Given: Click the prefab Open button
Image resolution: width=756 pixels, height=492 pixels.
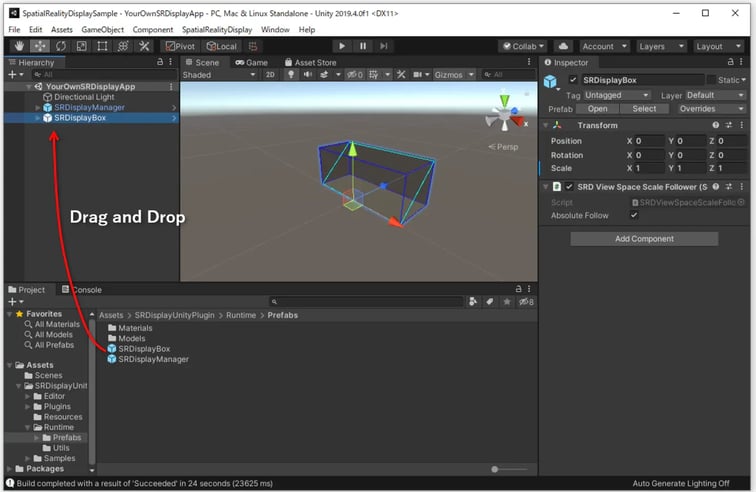Looking at the screenshot, I should (x=597, y=109).
